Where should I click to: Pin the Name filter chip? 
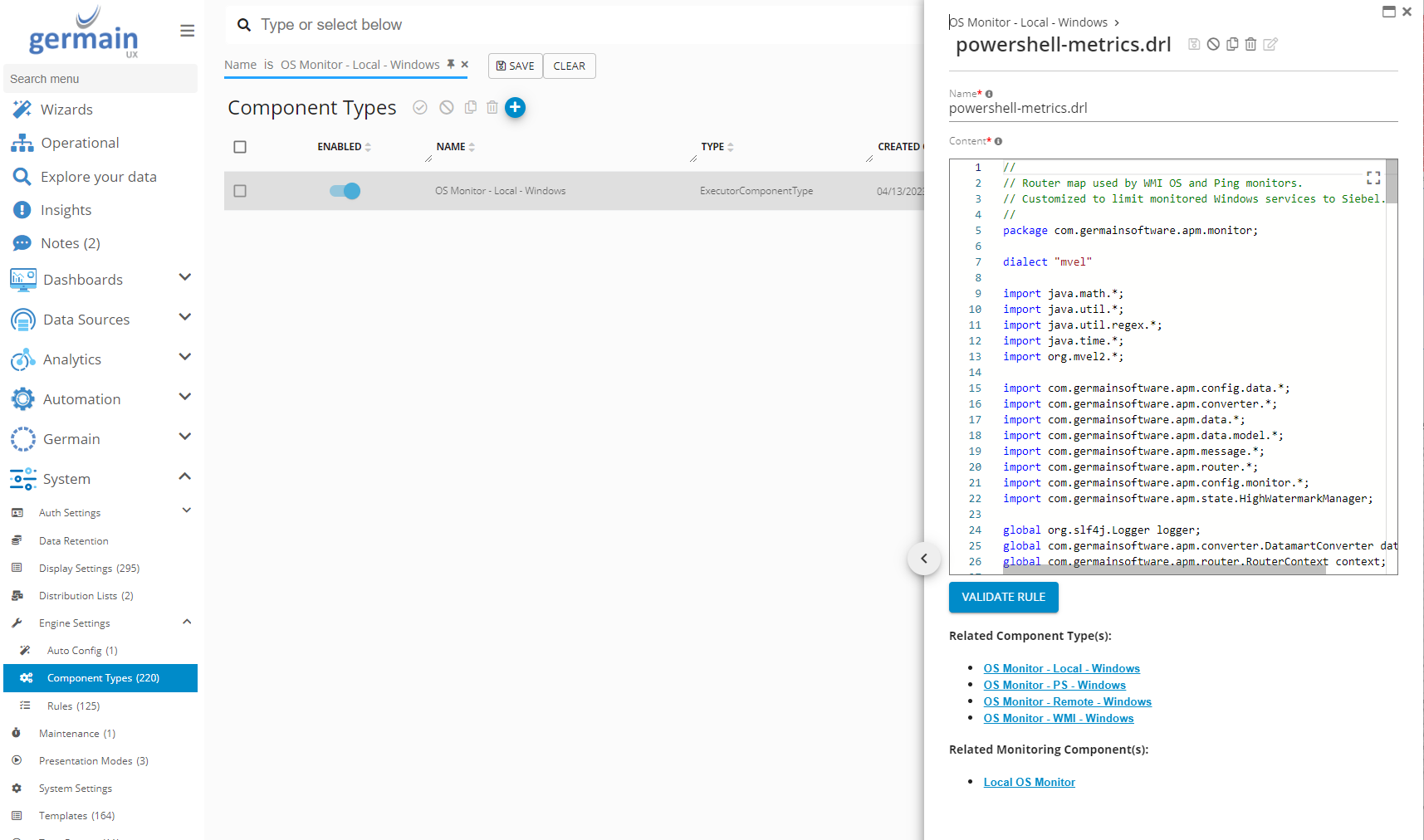[451, 64]
